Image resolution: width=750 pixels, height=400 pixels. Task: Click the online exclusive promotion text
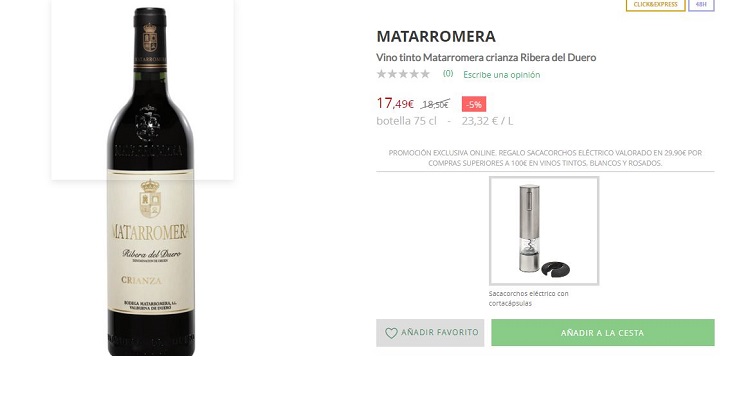click(545, 157)
